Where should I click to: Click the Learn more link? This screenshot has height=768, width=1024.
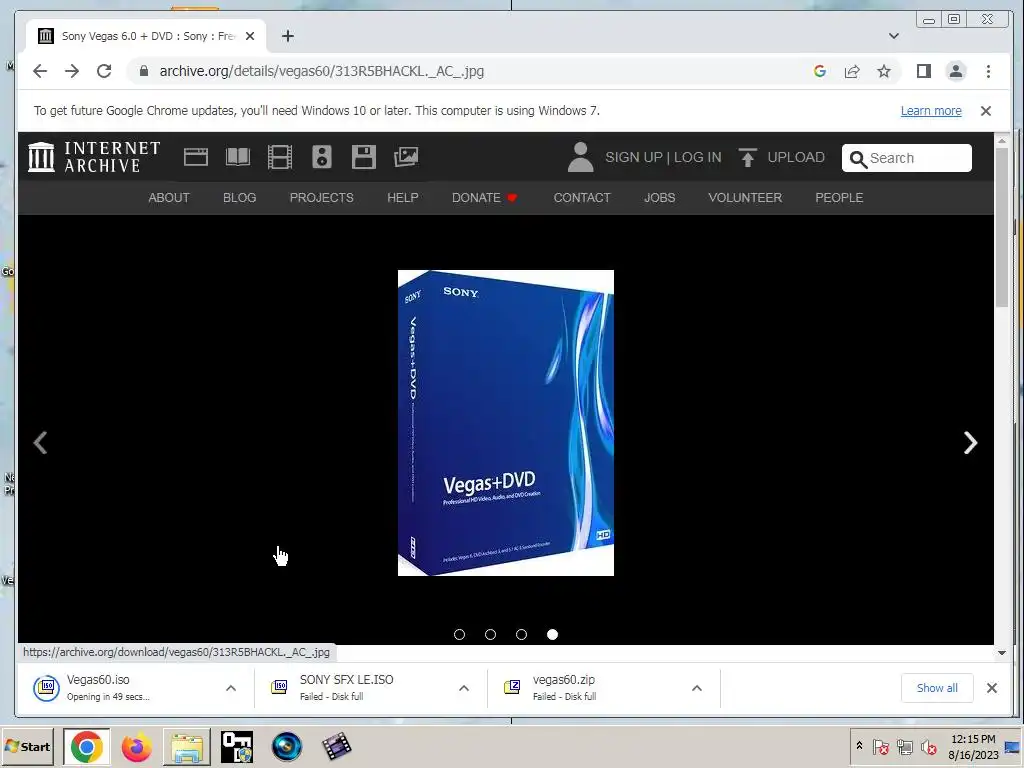click(x=931, y=111)
